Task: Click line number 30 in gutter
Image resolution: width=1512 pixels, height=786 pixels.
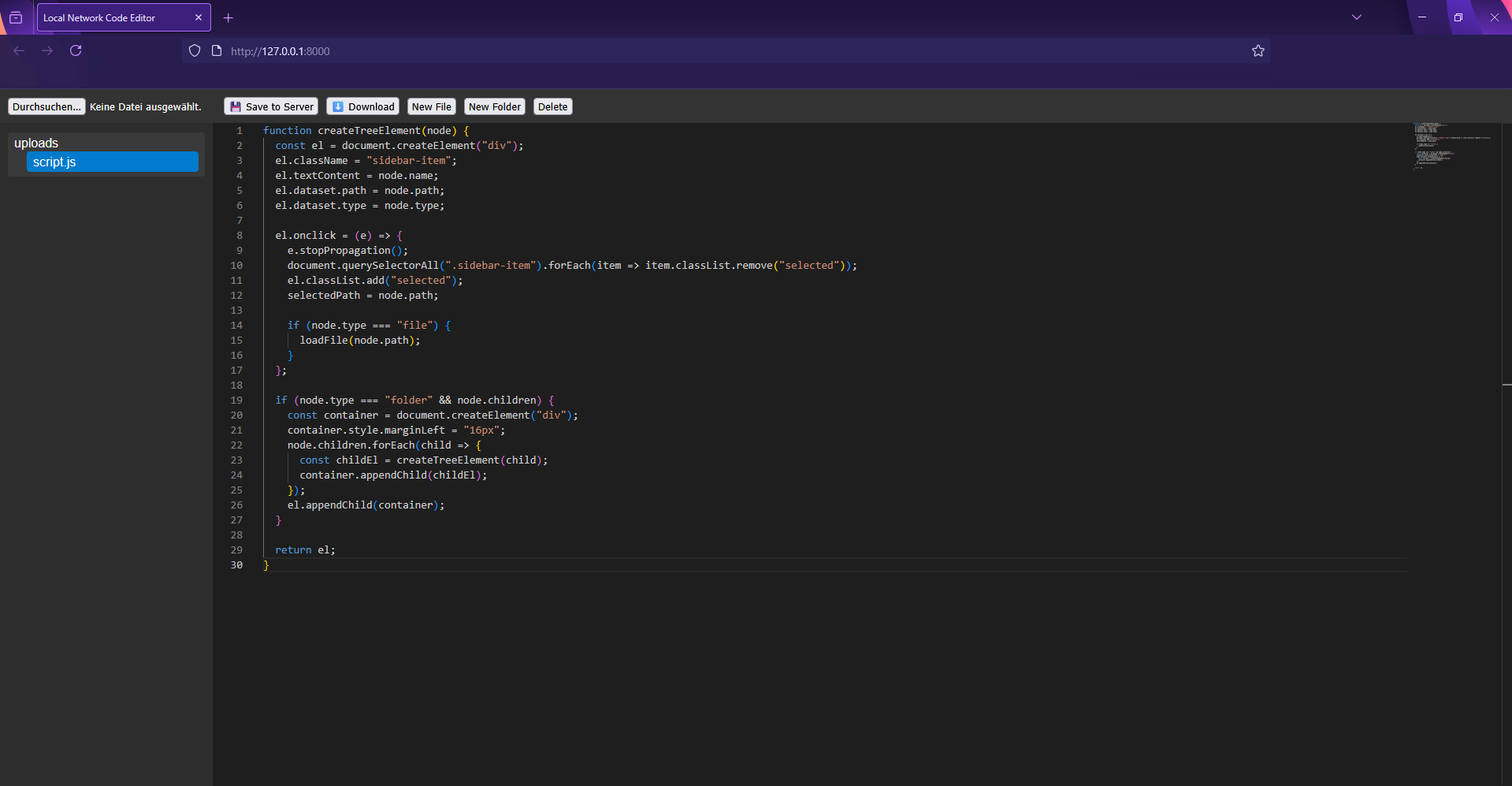Action: click(x=236, y=565)
